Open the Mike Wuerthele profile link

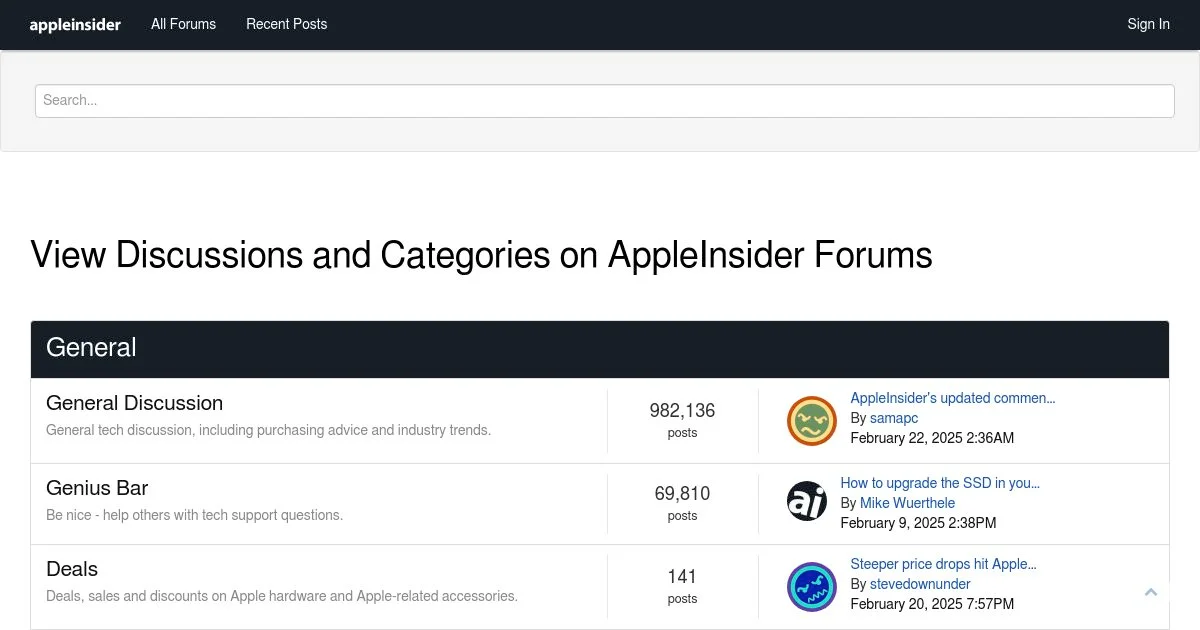[907, 503]
